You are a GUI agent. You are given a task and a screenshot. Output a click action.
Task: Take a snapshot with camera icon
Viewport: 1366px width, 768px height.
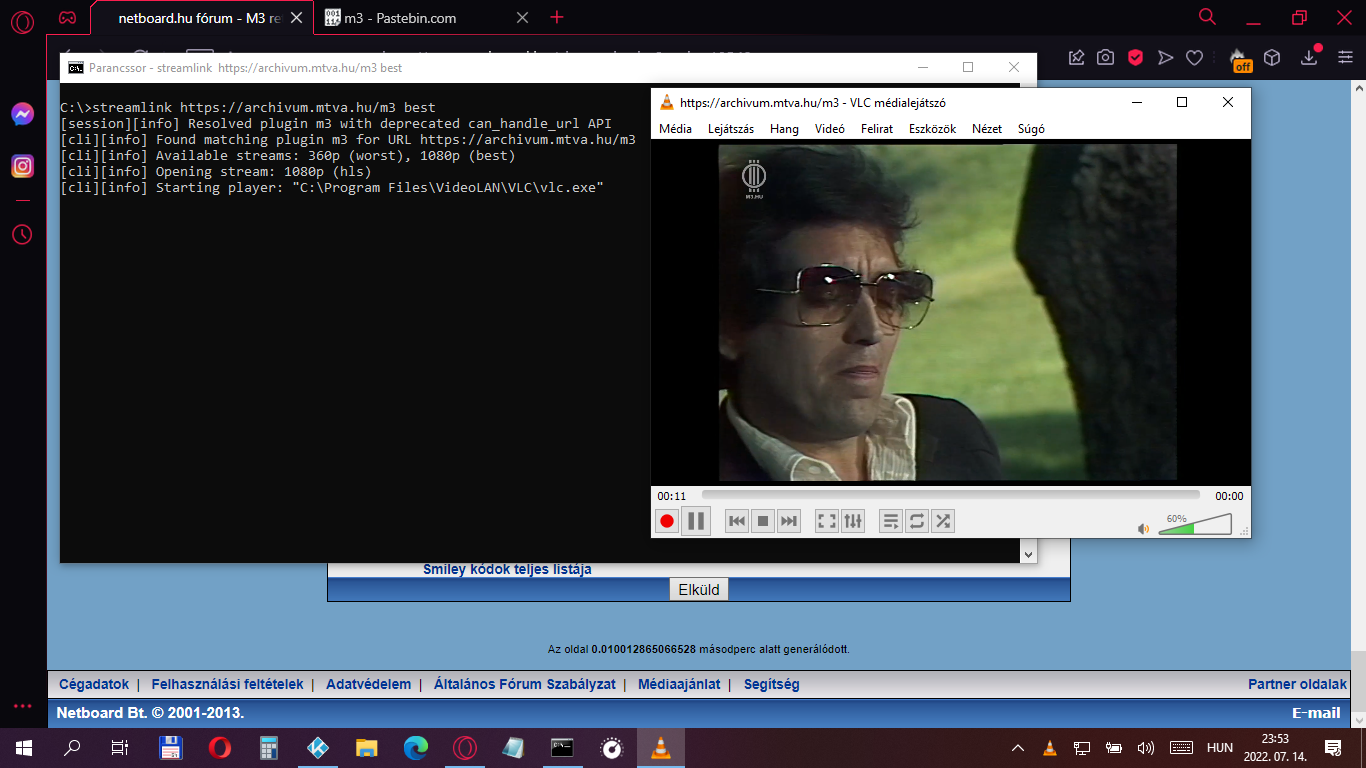click(x=1105, y=57)
